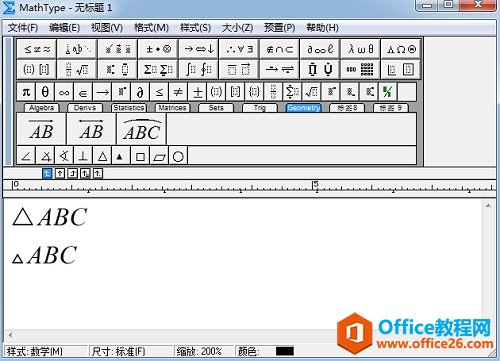Insert square brackets template from small bar
Screen dimensions: 500x361
tap(235, 92)
